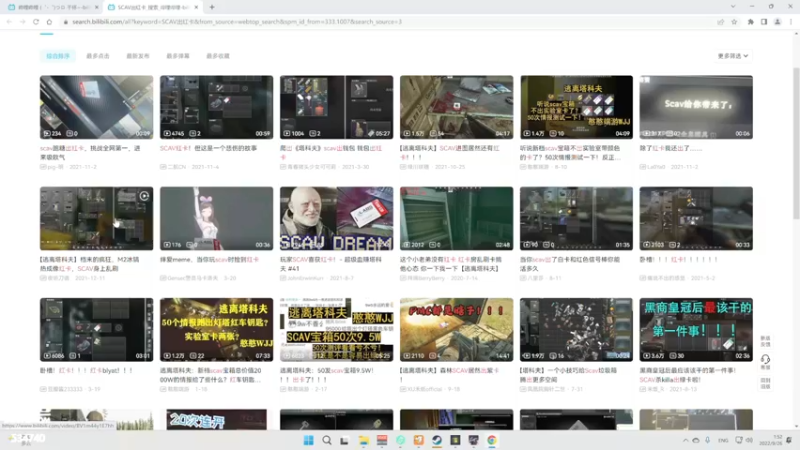Open Steam from the taskbar

pyautogui.click(x=437, y=440)
